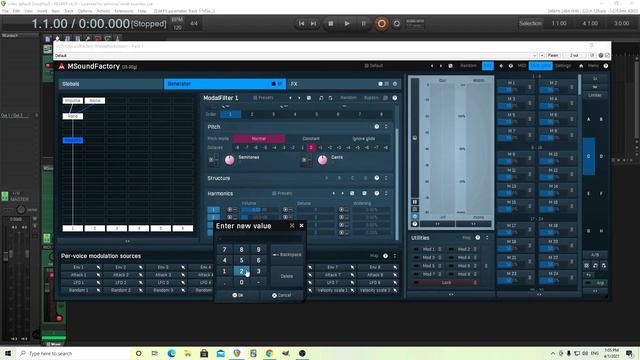Click Velocity scale 1 modulation source

pos(332,290)
